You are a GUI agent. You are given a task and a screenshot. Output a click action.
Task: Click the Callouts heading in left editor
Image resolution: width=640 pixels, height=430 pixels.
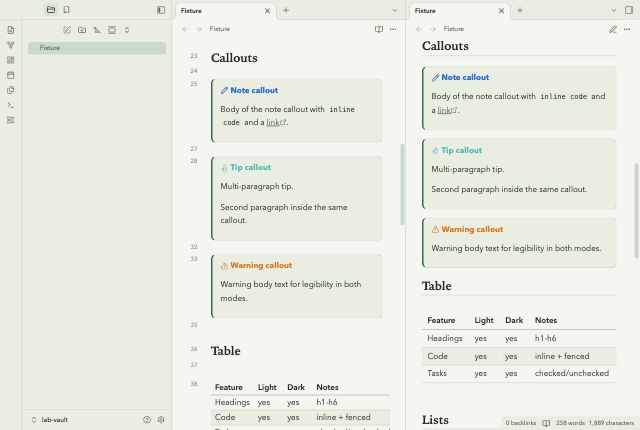pyautogui.click(x=234, y=58)
